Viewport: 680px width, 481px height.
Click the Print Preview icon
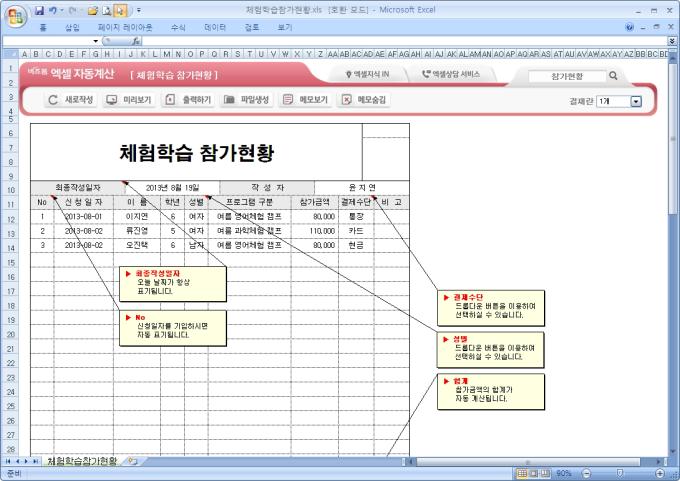click(x=107, y=10)
